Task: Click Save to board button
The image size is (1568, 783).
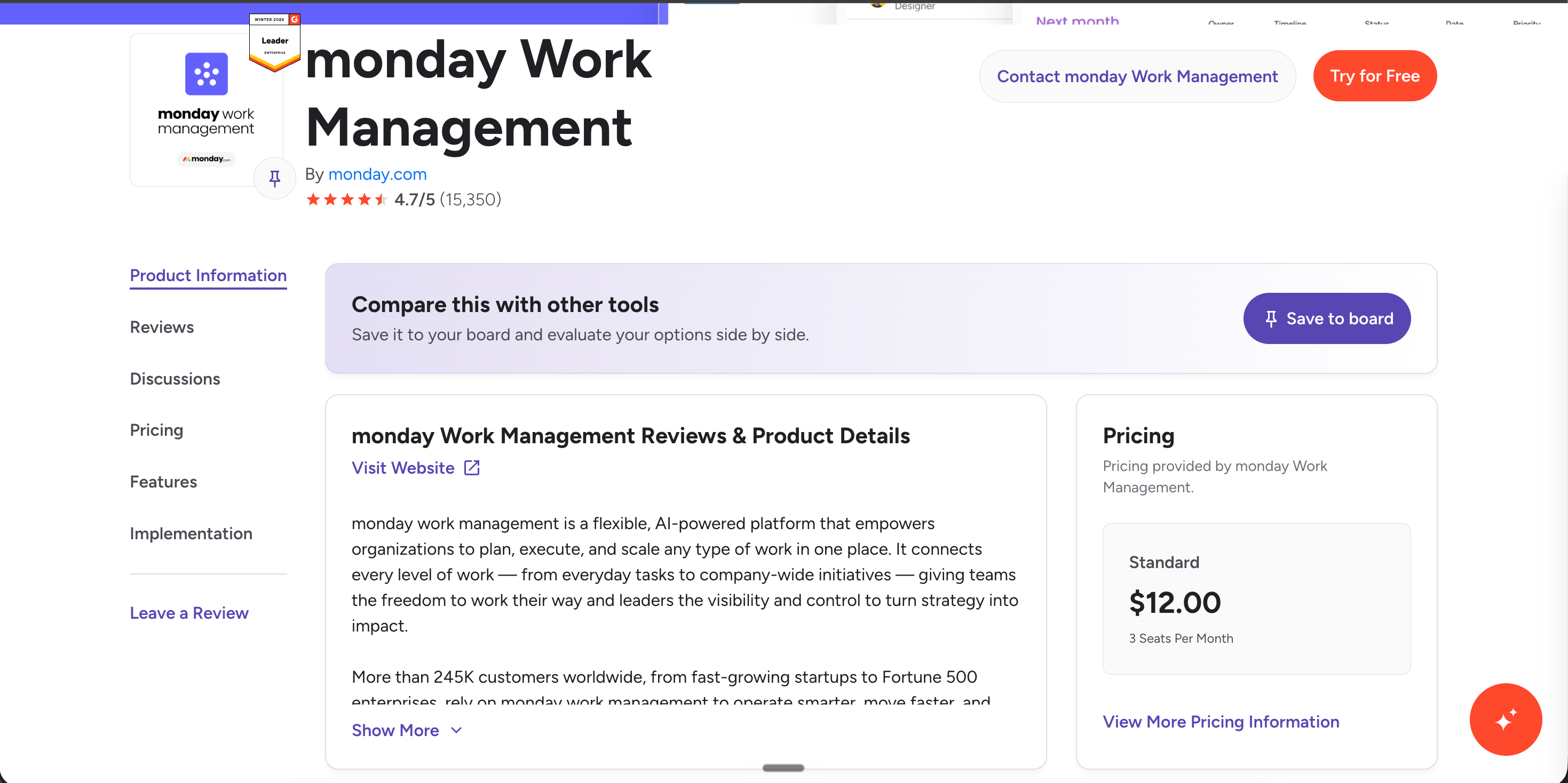Action: (x=1326, y=318)
